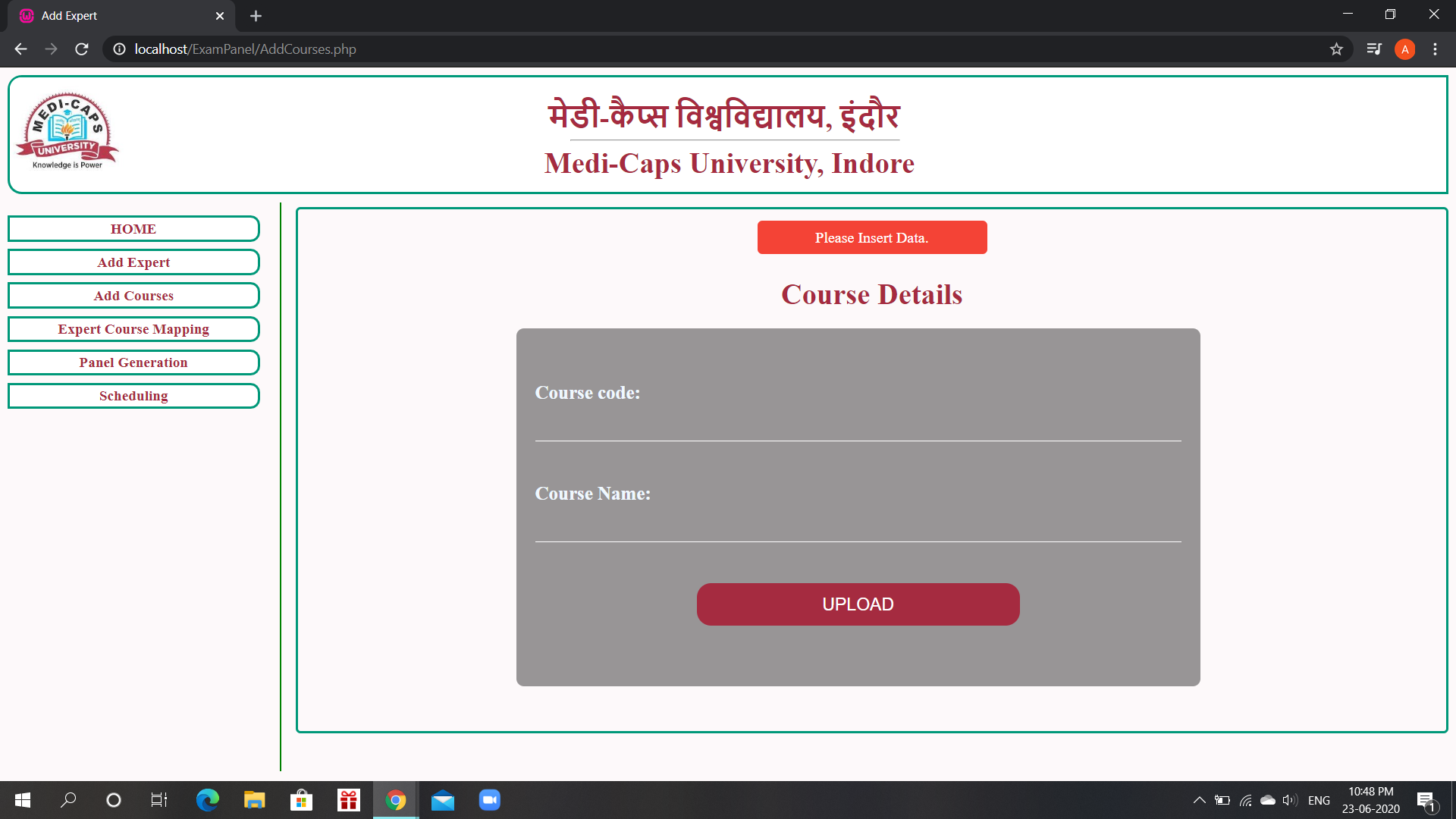The height and width of the screenshot is (819, 1456).
Task: Click into the Course code input field
Action: [858, 426]
